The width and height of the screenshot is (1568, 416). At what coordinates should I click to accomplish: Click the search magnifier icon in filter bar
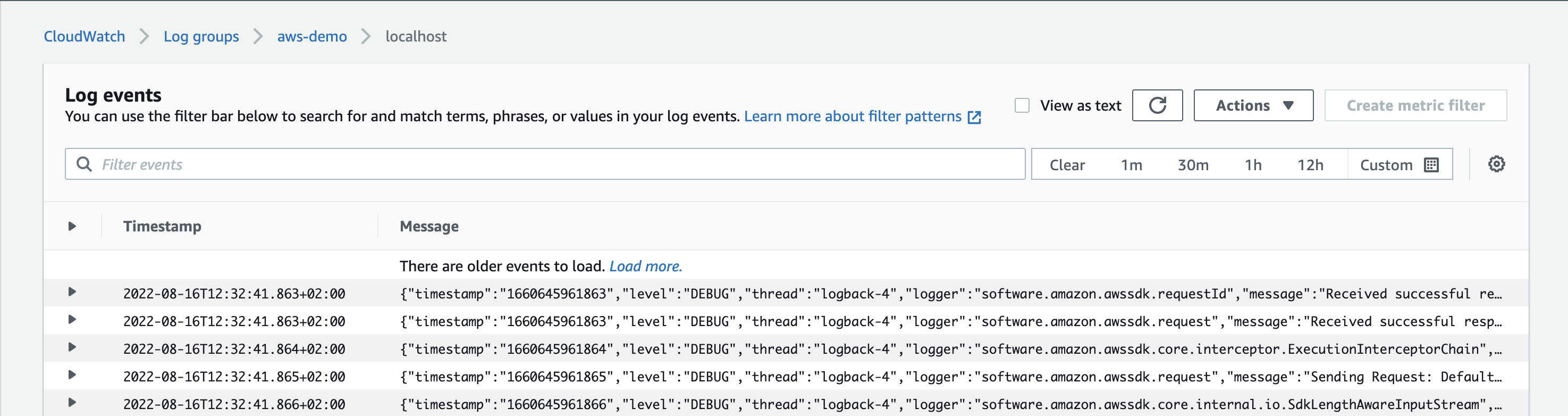[x=84, y=164]
